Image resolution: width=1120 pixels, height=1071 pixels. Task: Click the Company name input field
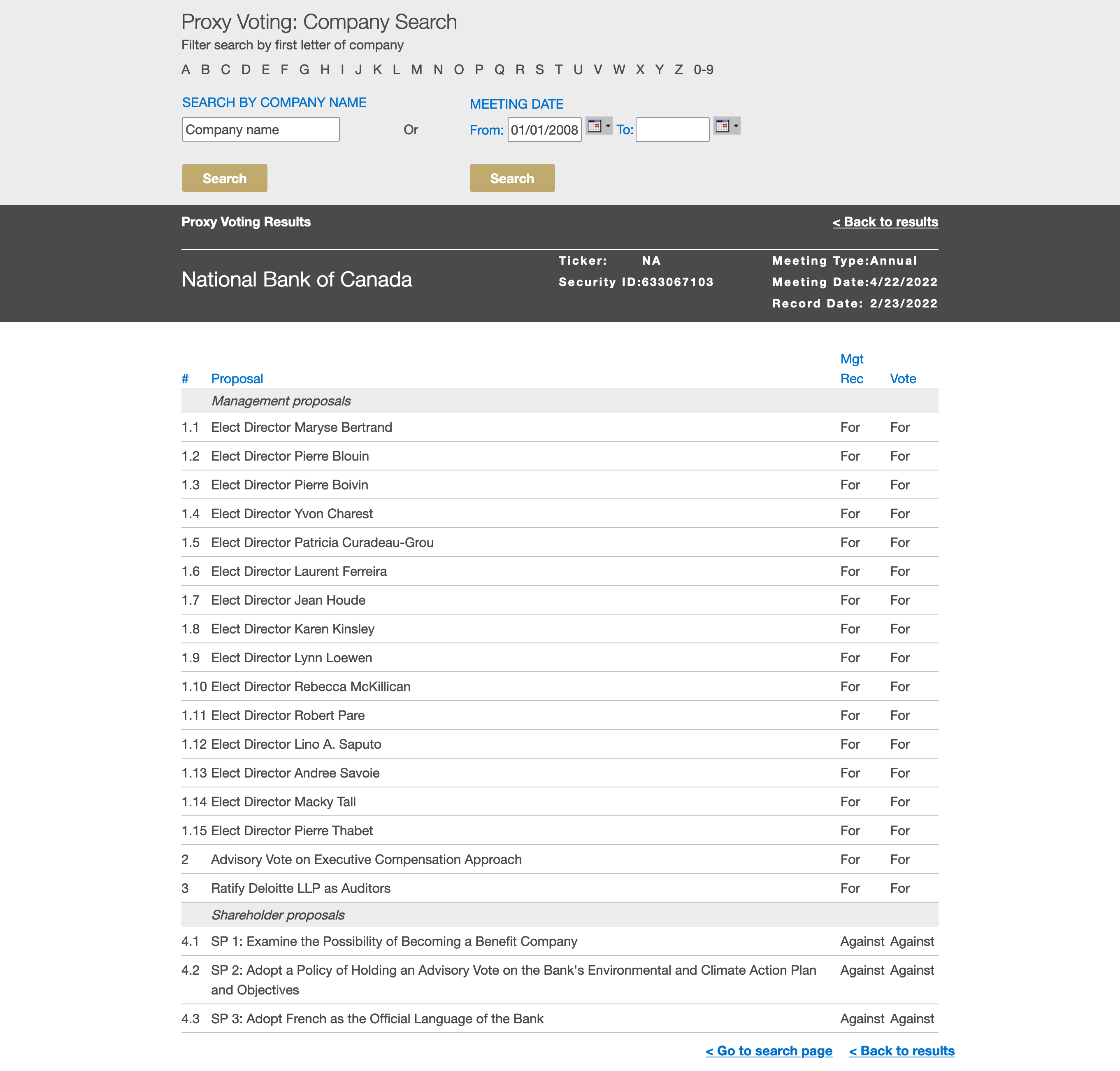coord(261,130)
